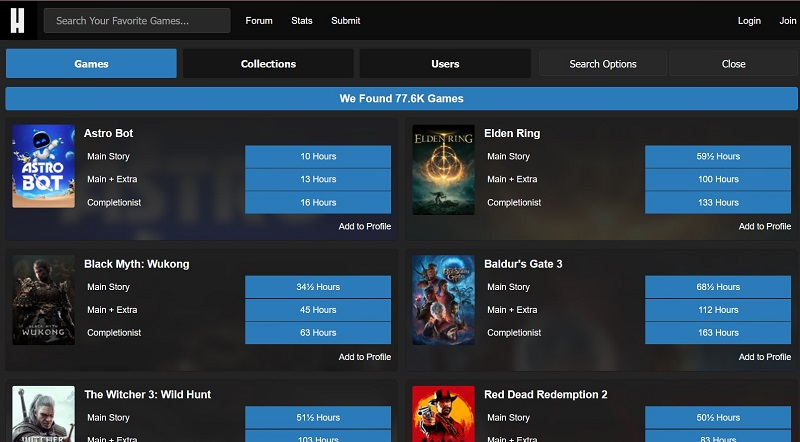This screenshot has width=800, height=442.
Task: Click the Login link
Action: (749, 21)
